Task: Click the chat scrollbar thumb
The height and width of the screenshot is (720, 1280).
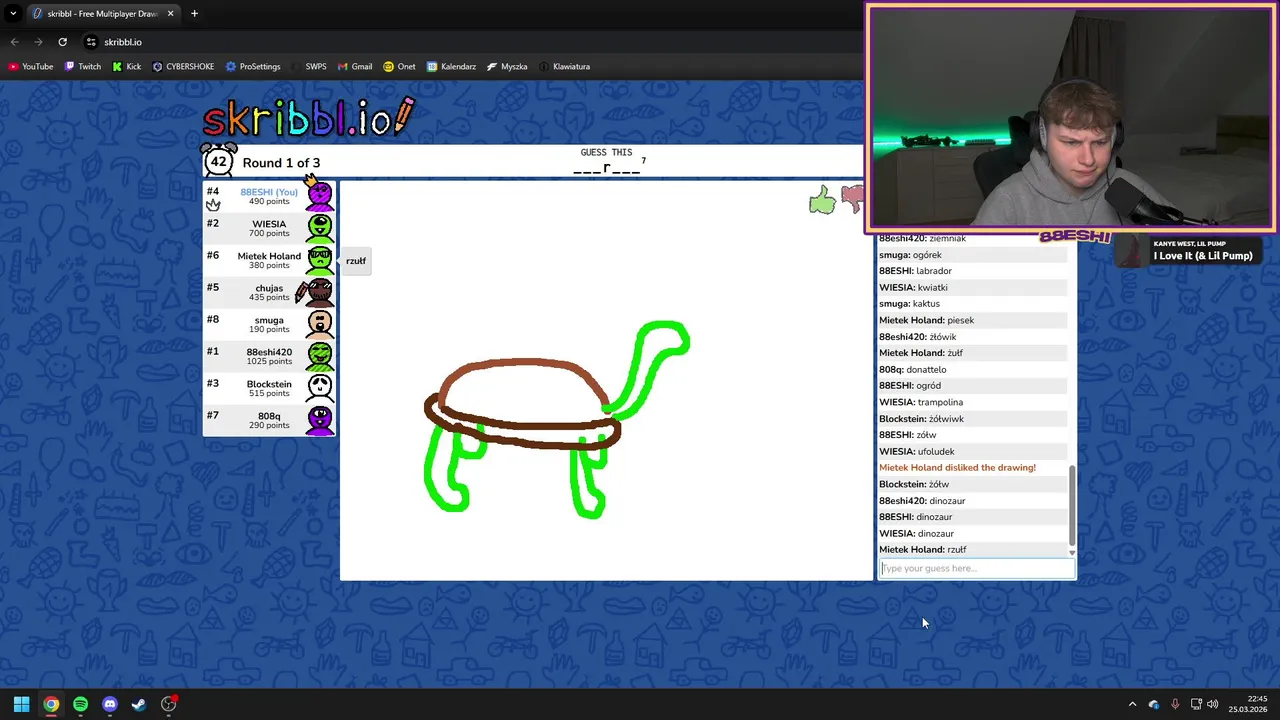Action: pos(1072,505)
